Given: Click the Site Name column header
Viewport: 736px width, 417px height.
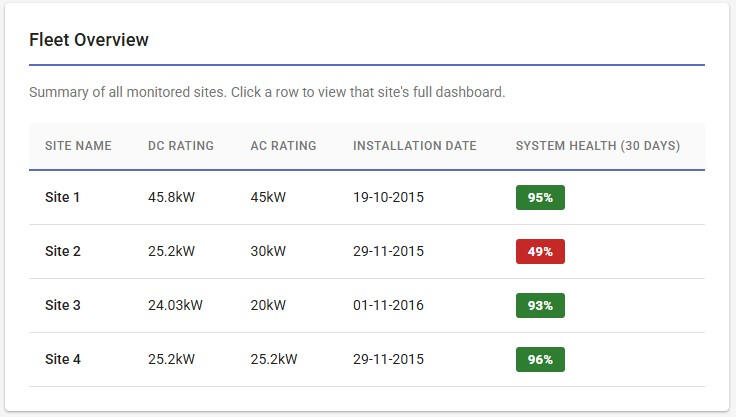Looking at the screenshot, I should tap(78, 146).
